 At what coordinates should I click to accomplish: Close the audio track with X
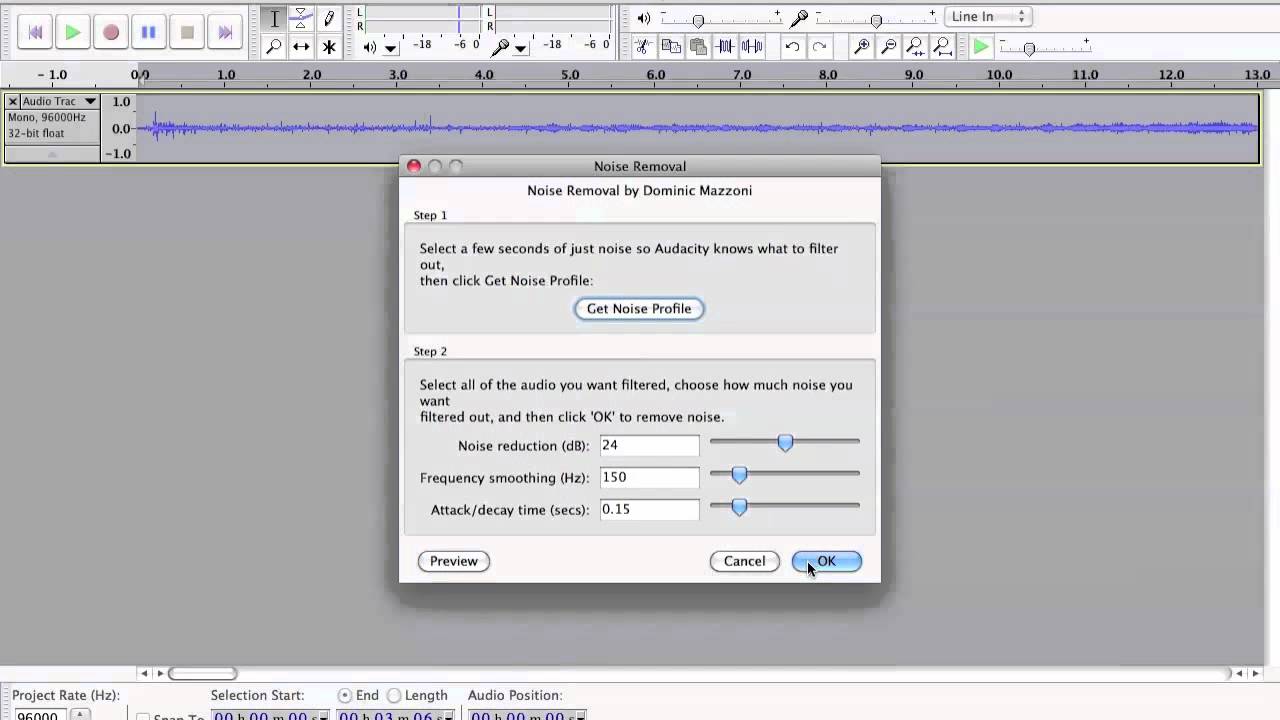[12, 102]
